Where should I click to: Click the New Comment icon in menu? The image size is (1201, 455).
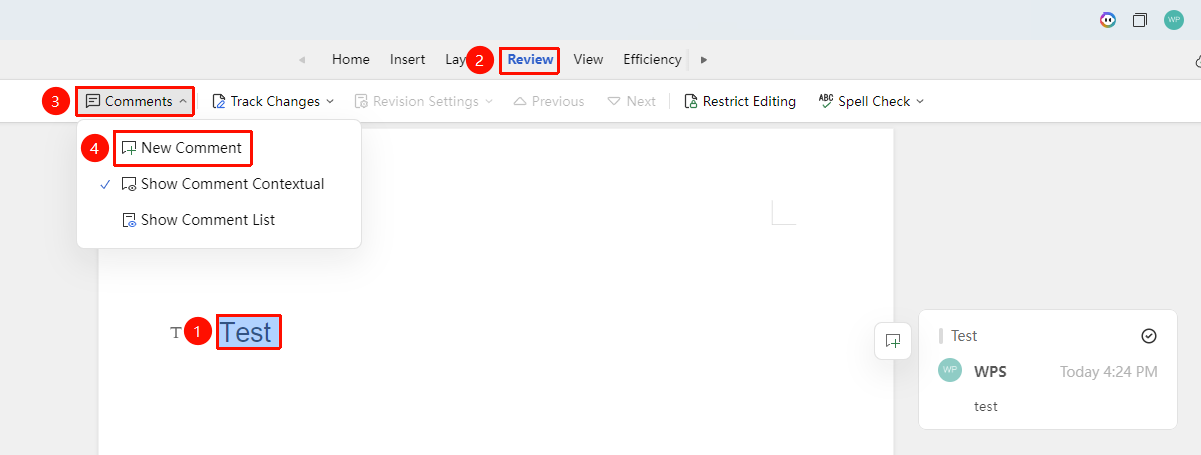(128, 148)
